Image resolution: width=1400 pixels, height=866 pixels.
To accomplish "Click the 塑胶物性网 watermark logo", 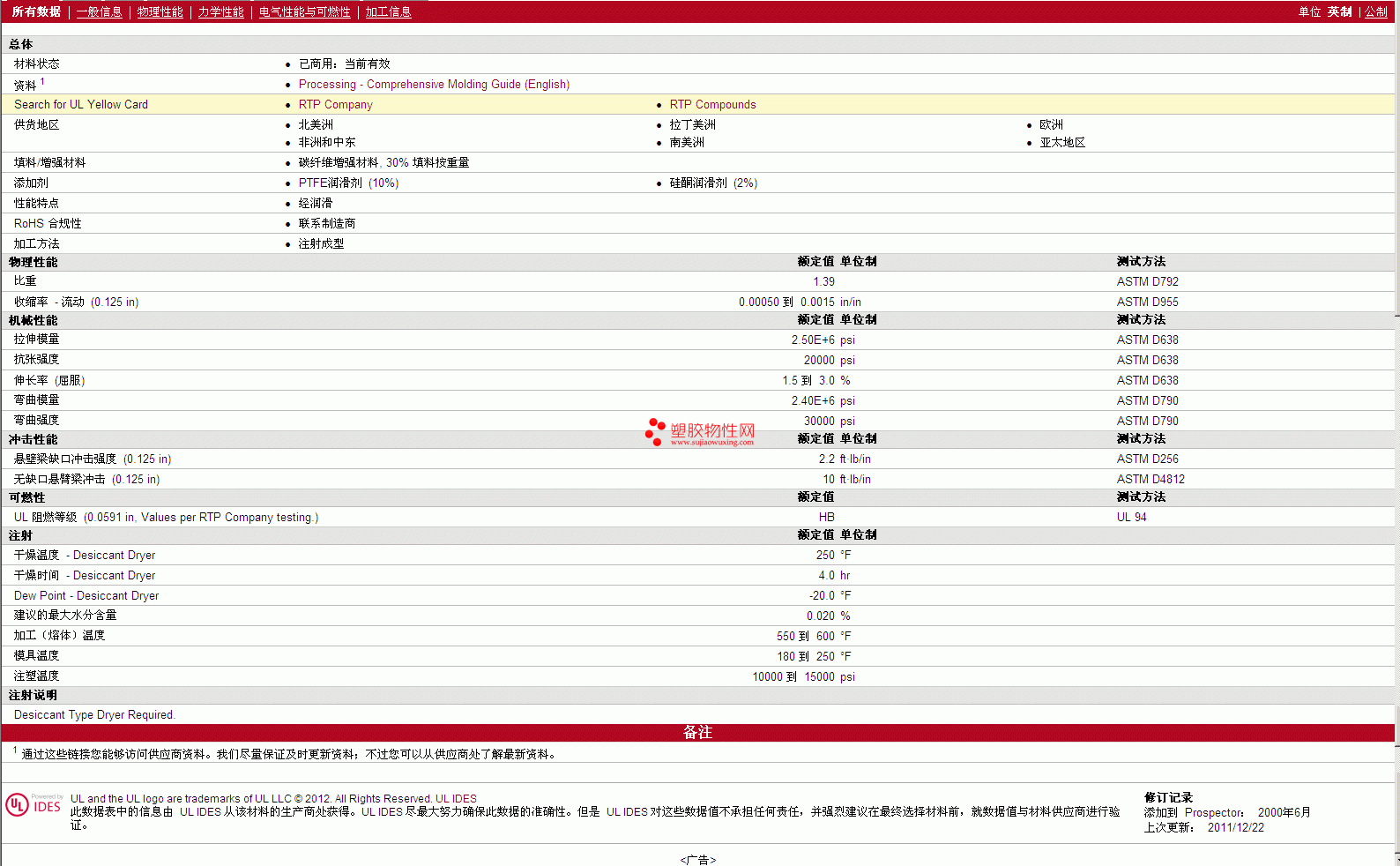I will pos(701,432).
